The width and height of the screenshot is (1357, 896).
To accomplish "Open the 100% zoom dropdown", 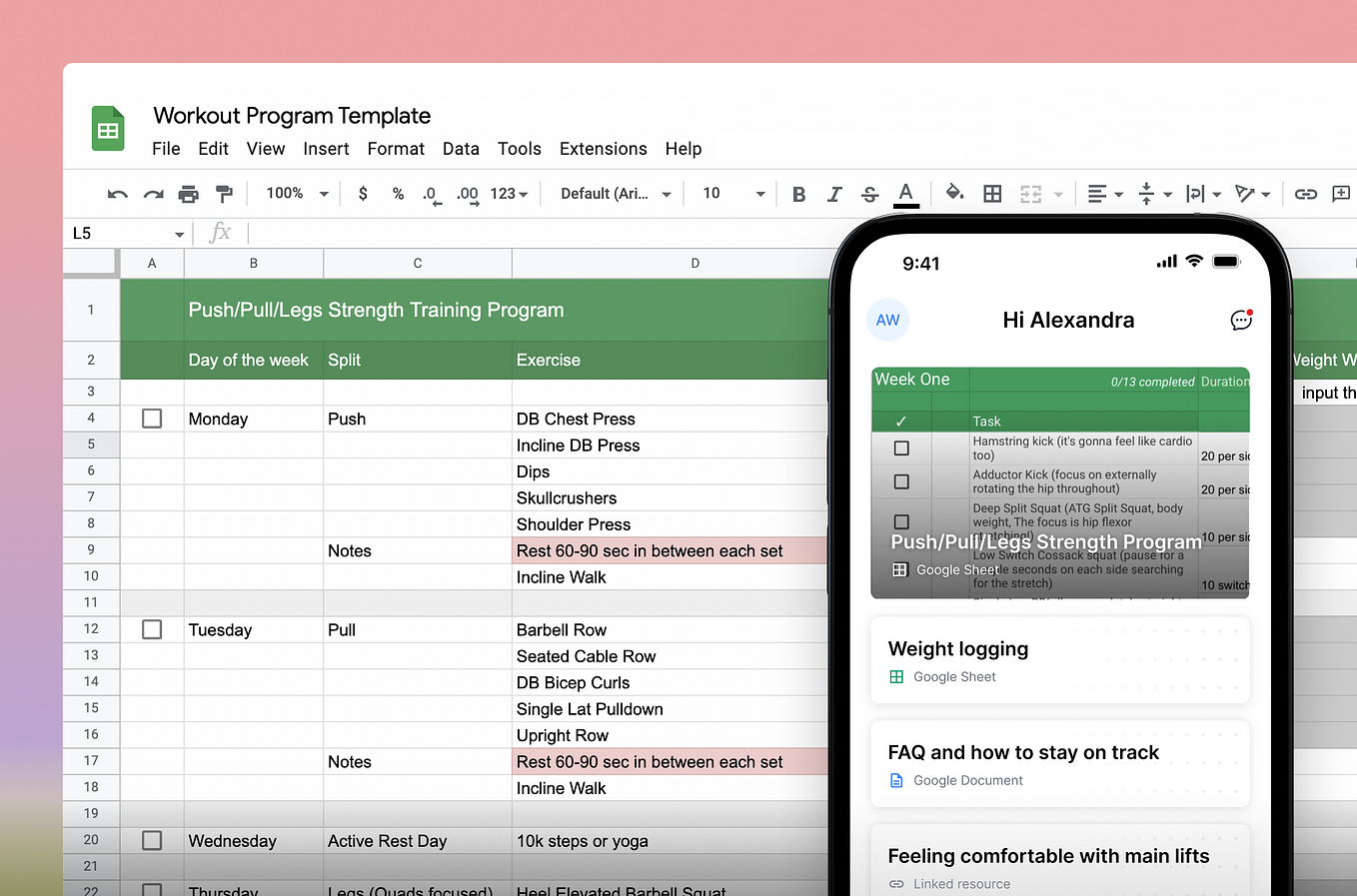I will [297, 194].
